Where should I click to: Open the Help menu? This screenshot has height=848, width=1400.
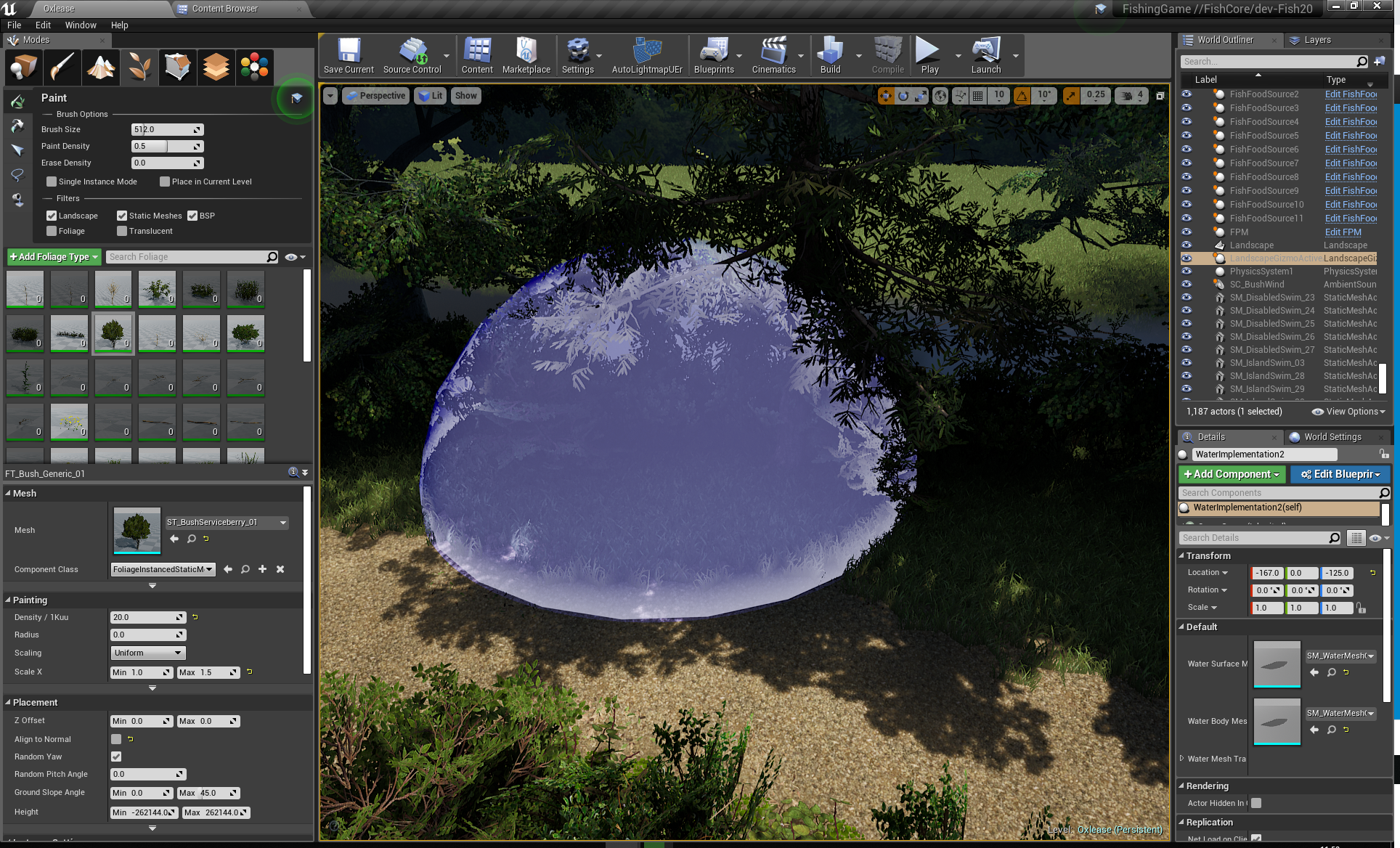[119, 25]
